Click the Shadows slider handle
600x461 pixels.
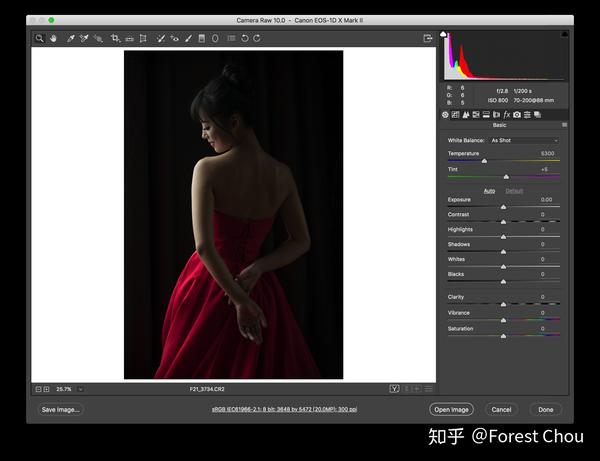coord(504,252)
